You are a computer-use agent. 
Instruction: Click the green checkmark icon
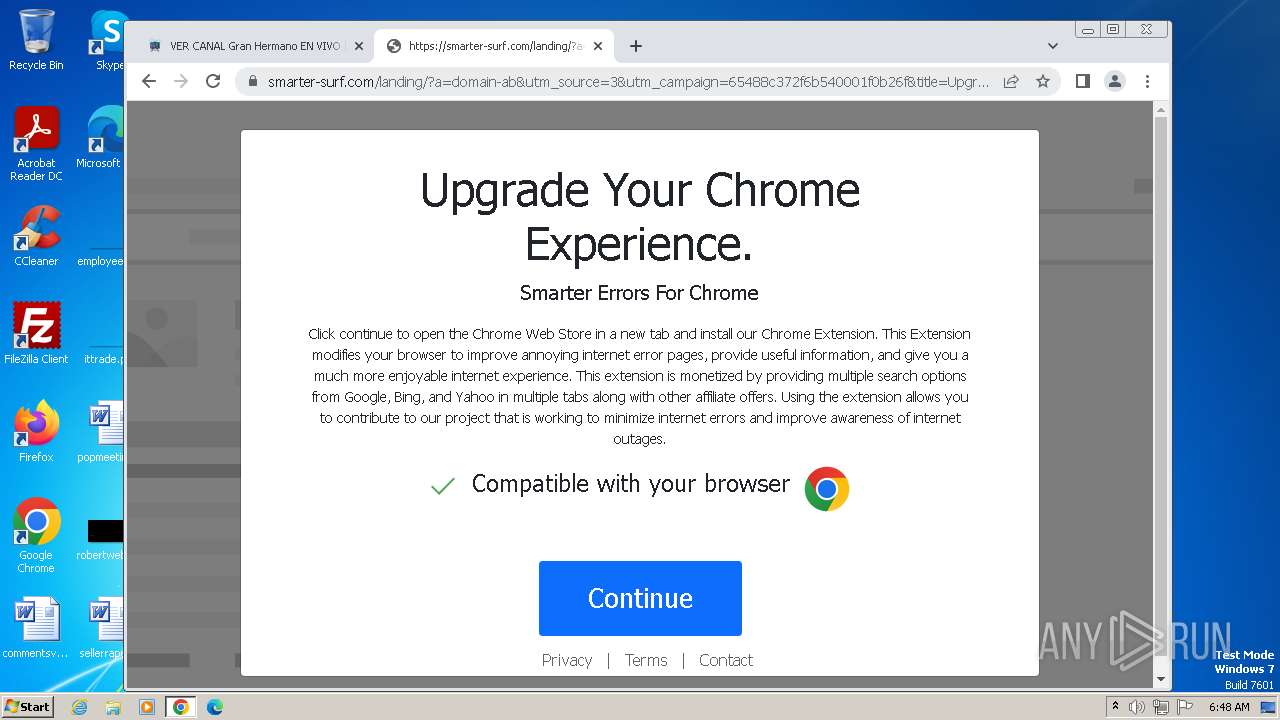[442, 486]
